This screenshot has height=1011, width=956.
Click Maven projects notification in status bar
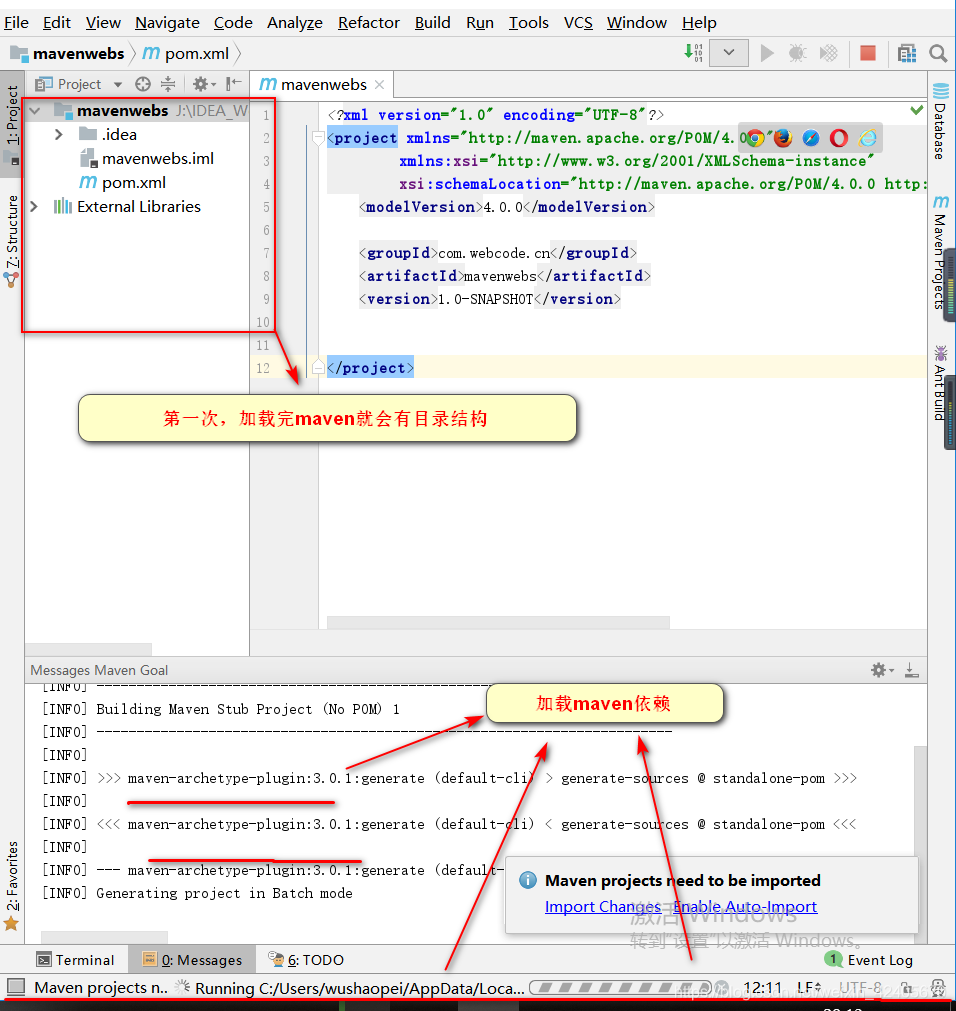tap(101, 988)
